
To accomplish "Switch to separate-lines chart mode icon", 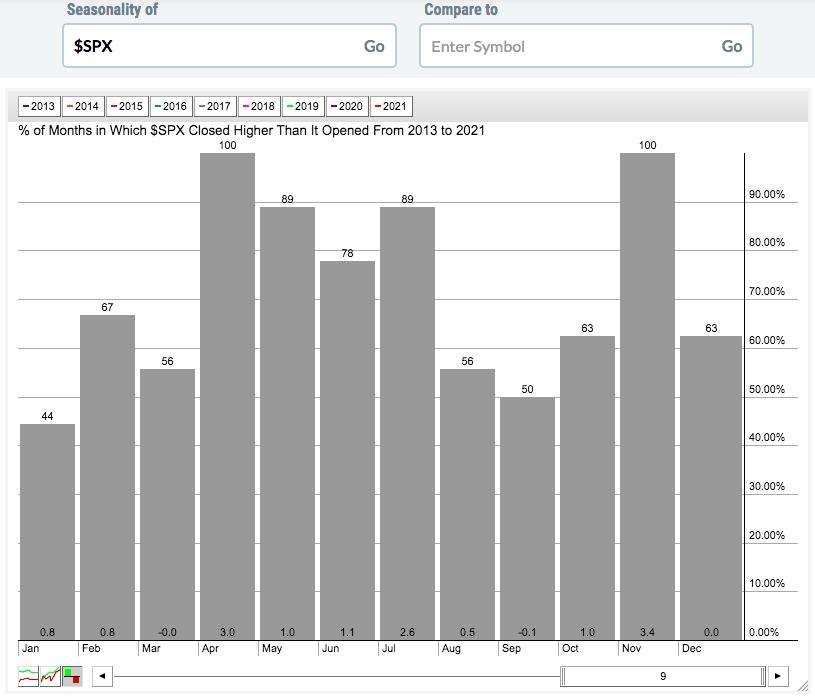I will click(29, 676).
